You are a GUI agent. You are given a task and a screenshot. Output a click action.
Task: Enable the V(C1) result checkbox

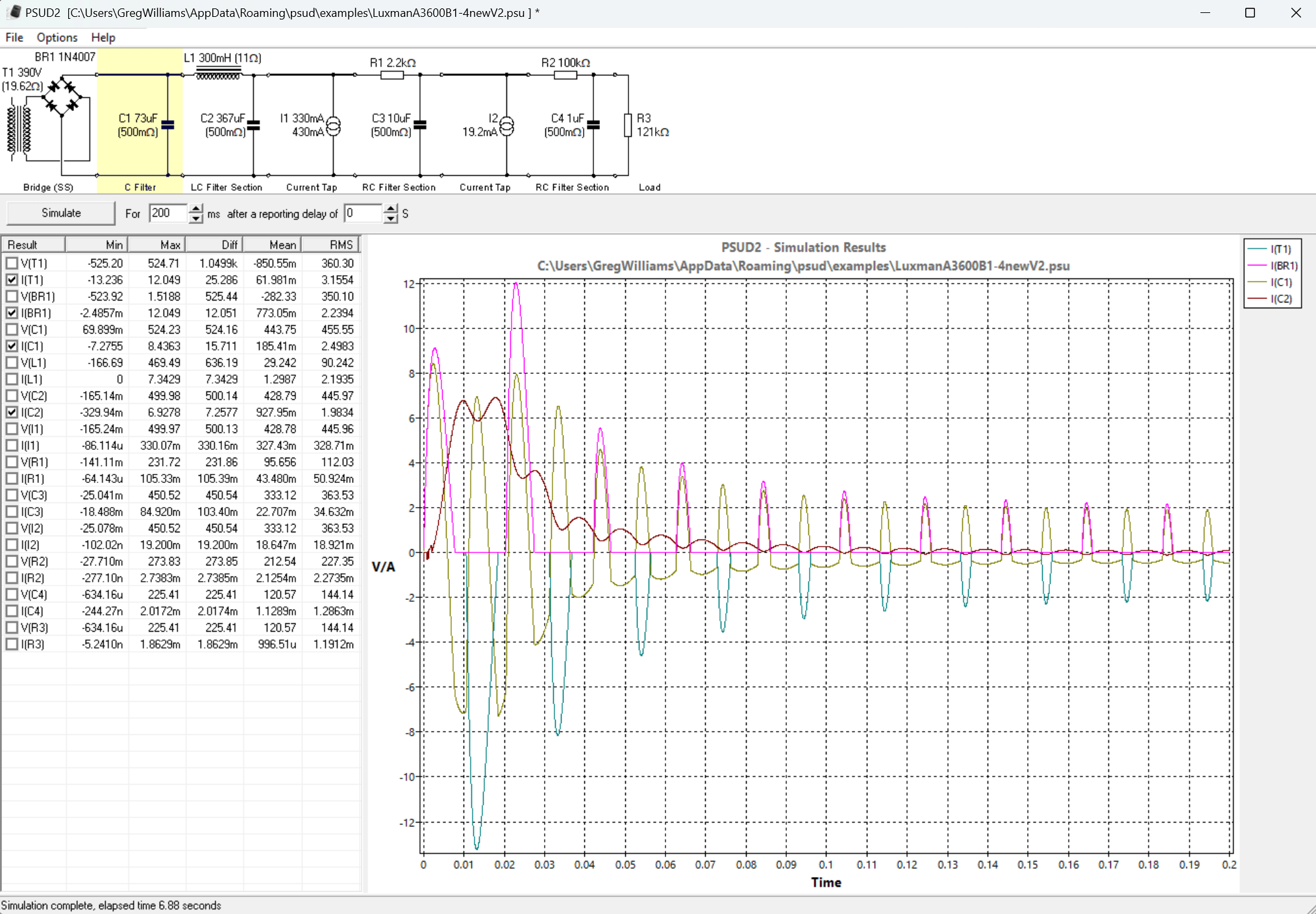12,330
